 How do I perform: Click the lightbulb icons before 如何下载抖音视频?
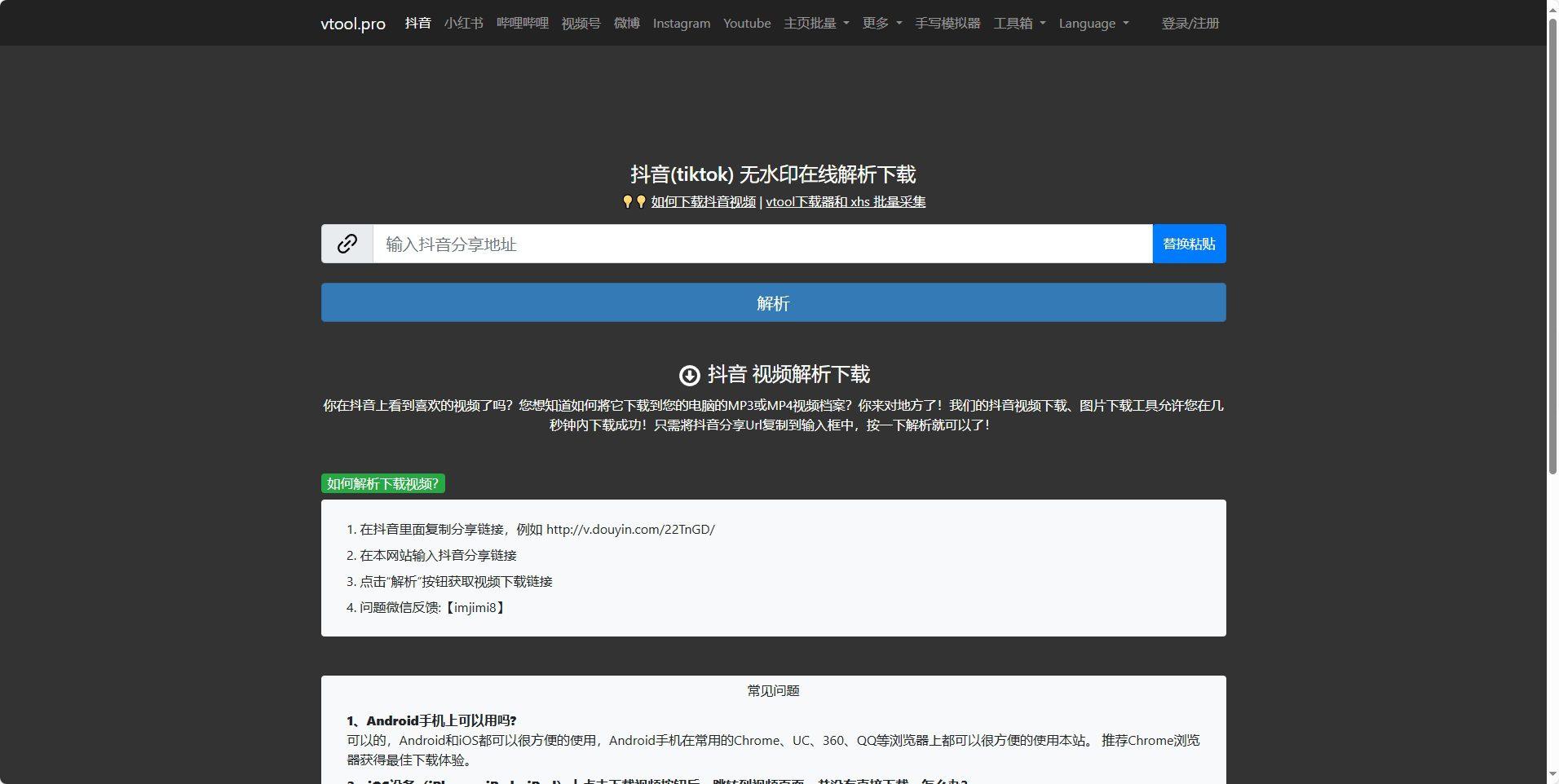tap(632, 201)
